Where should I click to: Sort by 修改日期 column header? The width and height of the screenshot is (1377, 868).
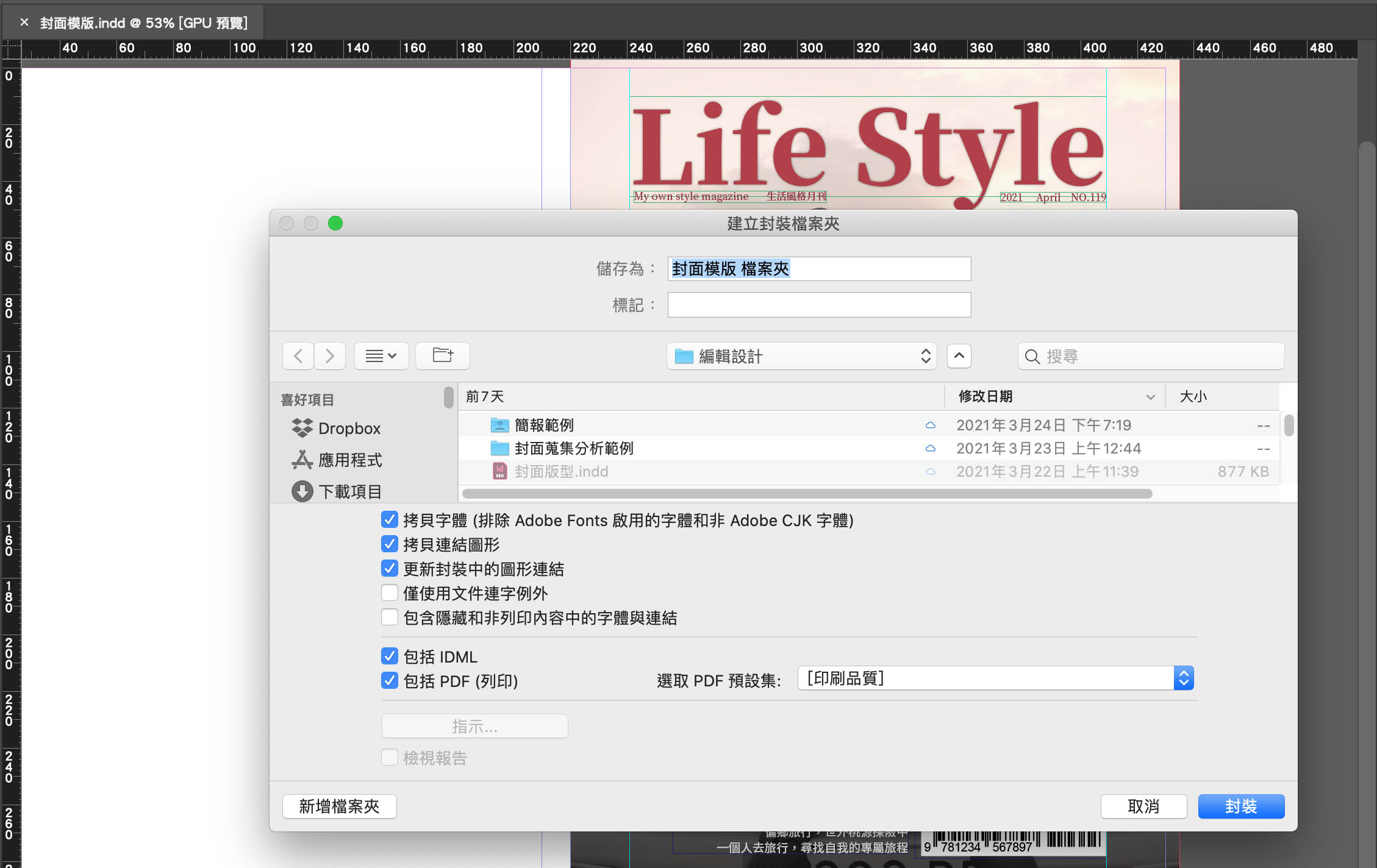(985, 396)
